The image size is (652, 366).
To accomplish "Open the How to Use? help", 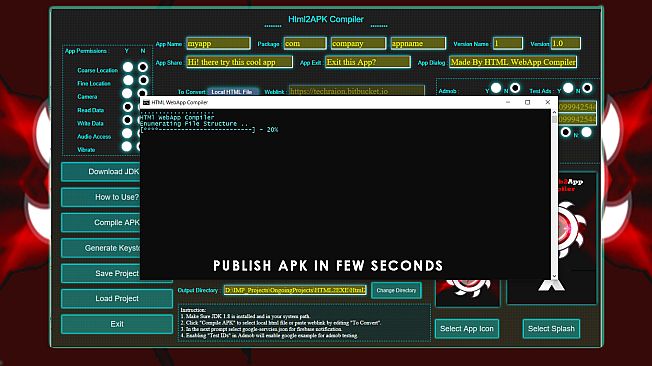I will click(101, 197).
